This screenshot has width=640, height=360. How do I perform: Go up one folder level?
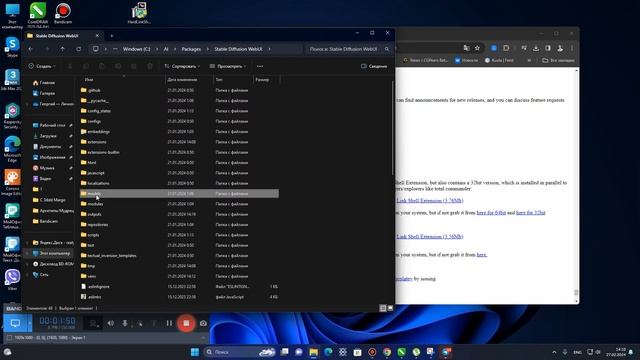pos(62,49)
